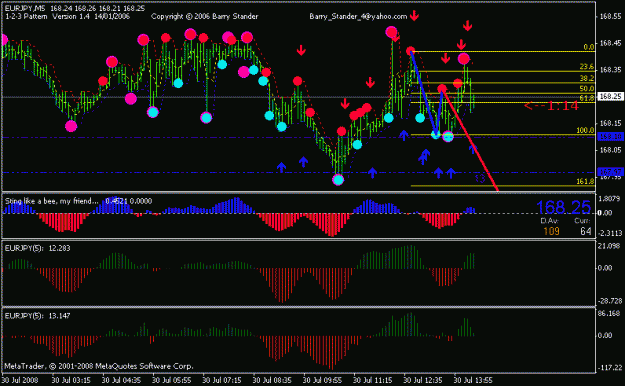Click the -28.728 scale value
625x386 pixels.
(609, 301)
